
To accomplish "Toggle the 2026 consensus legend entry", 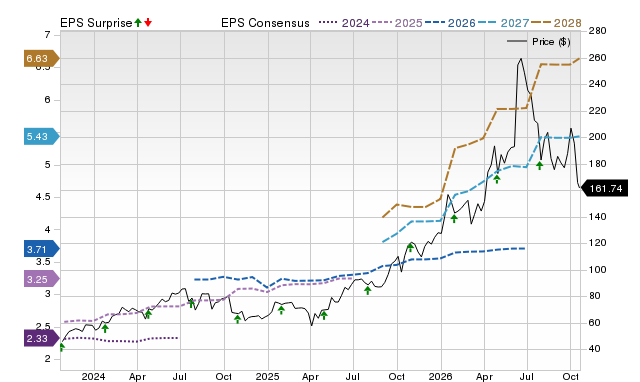I will click(x=450, y=23).
